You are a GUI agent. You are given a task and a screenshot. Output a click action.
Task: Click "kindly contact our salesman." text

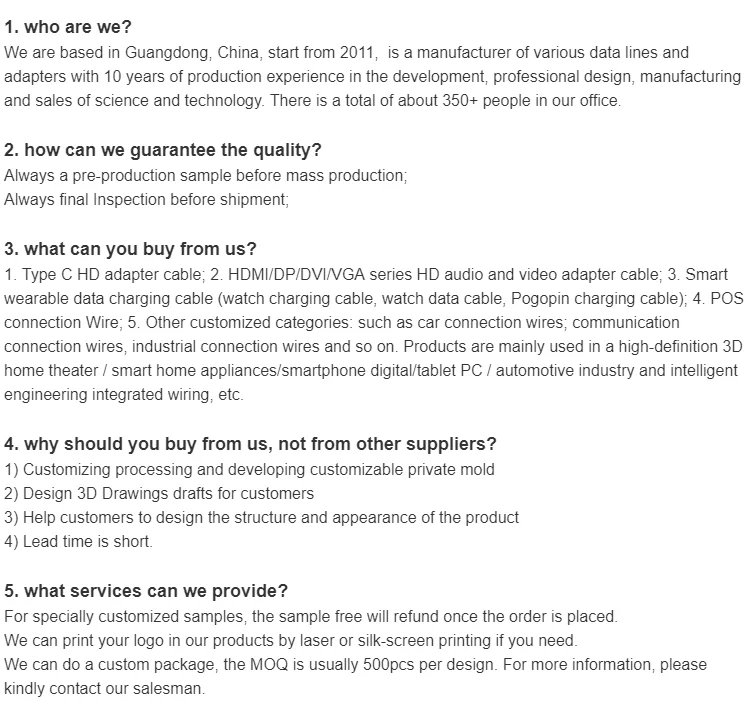click(104, 688)
